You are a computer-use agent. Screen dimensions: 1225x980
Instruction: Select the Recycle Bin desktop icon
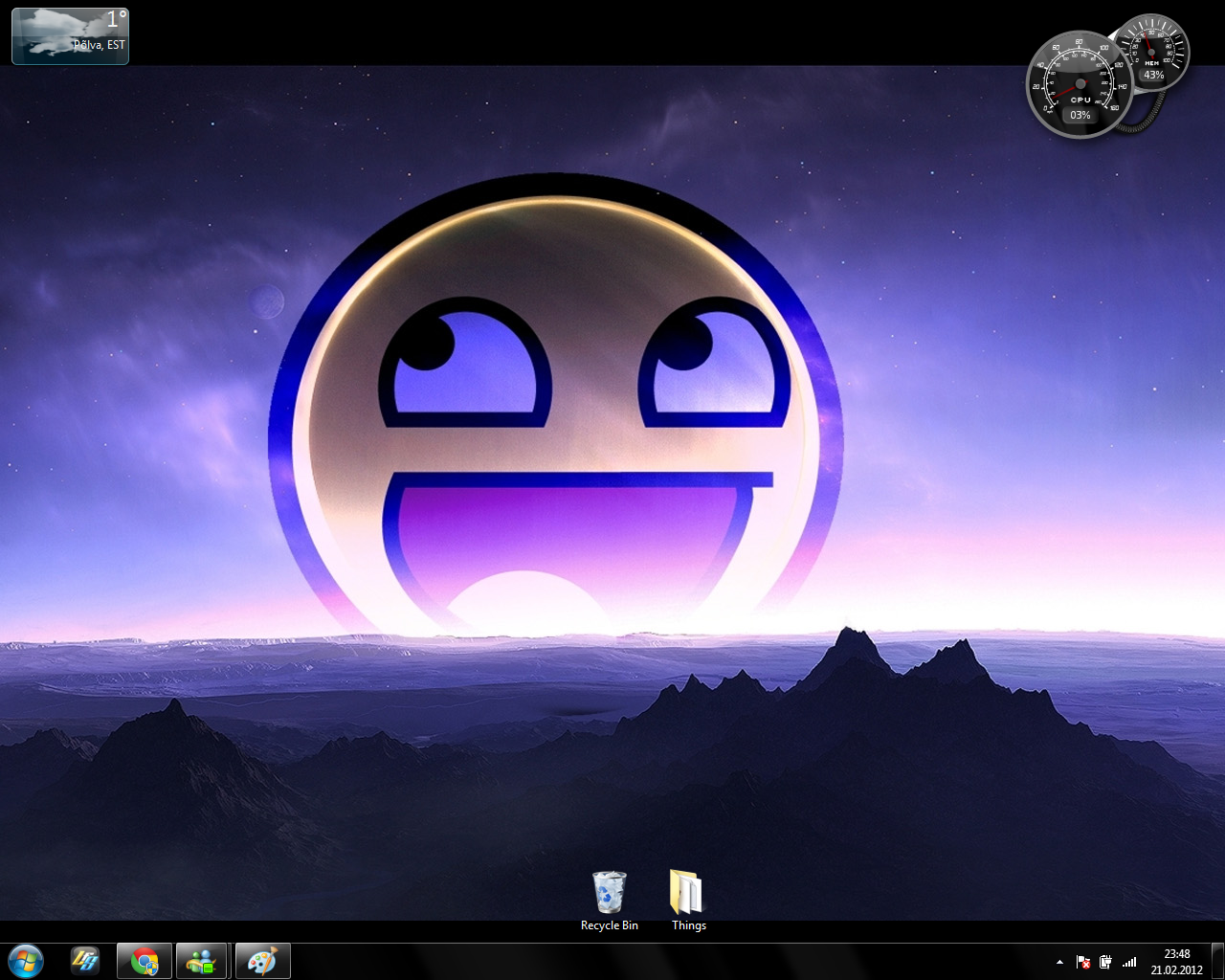coord(610,901)
